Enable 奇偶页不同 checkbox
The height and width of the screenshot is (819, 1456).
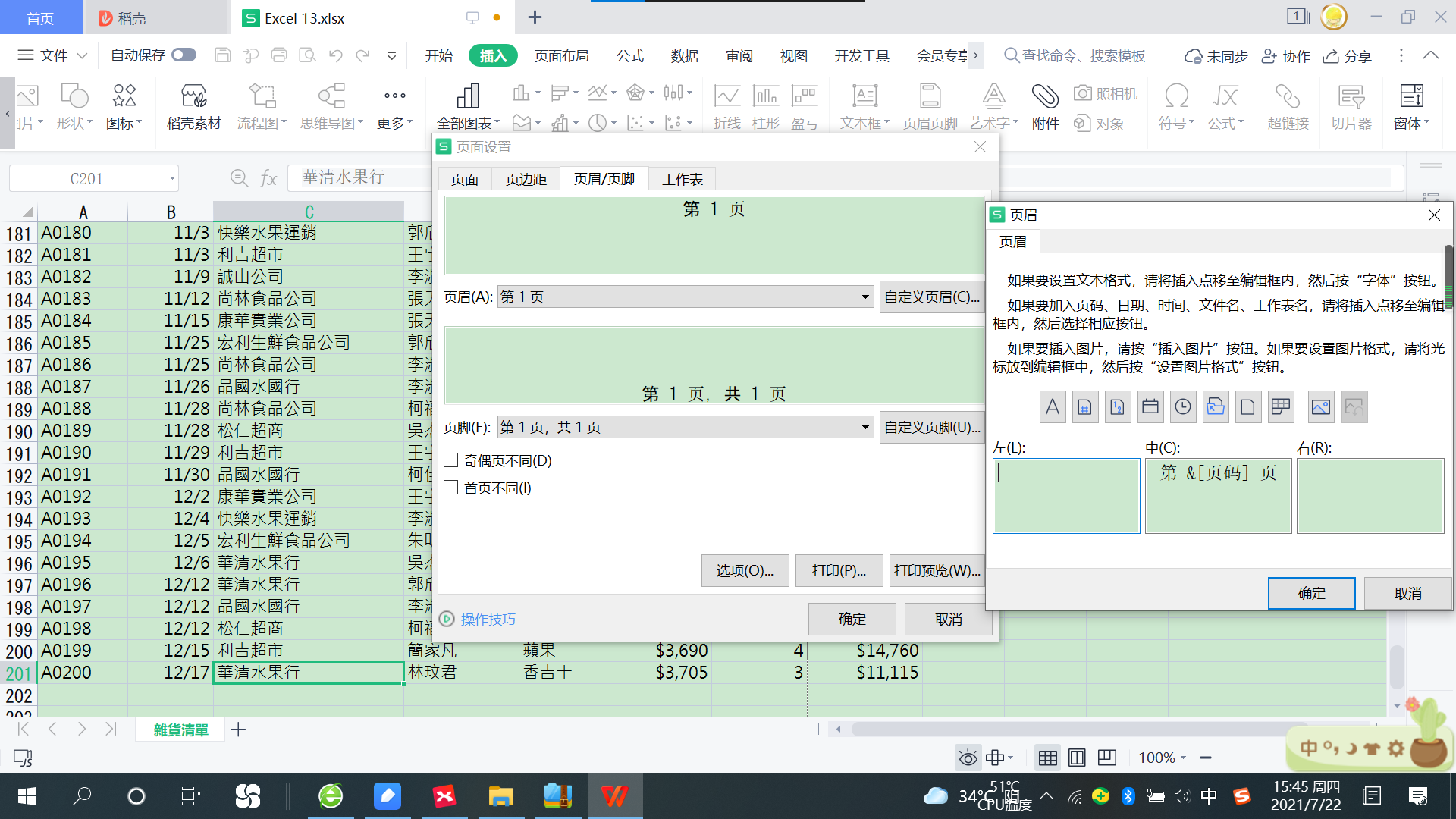click(x=451, y=460)
